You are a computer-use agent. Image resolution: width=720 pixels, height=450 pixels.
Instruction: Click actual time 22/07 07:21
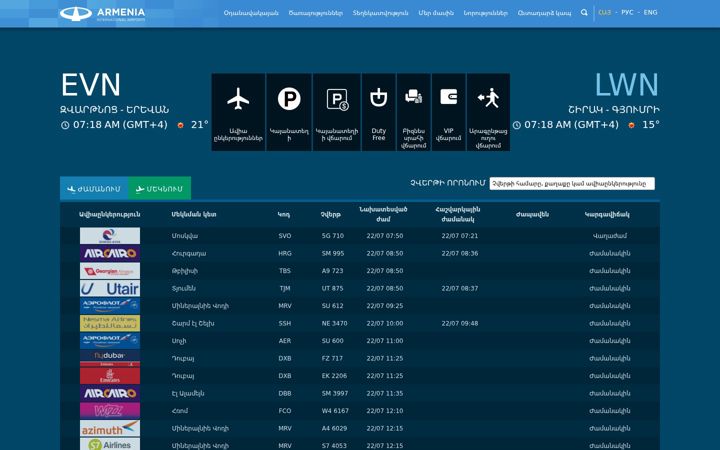[460, 236]
